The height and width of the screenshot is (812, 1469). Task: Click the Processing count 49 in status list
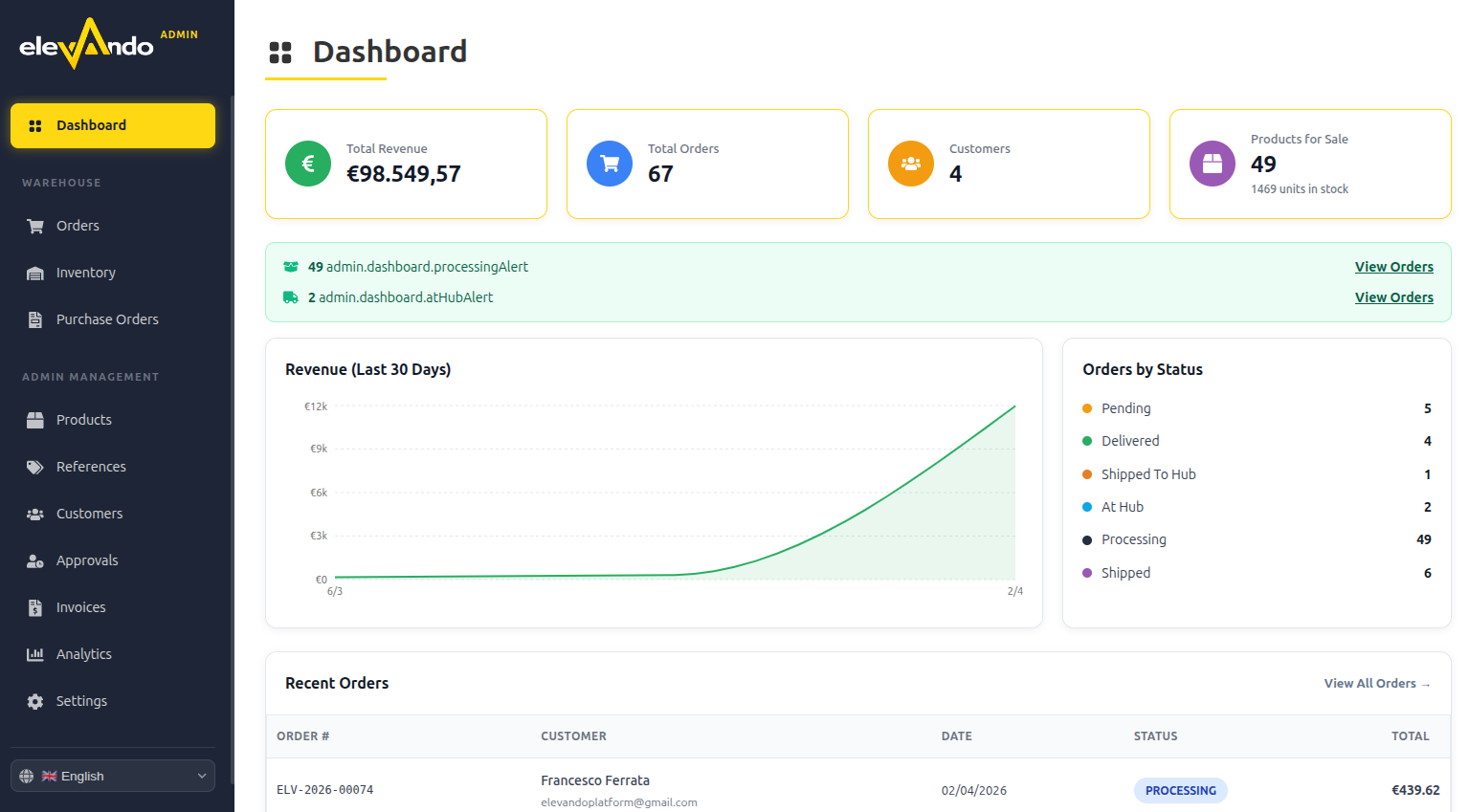[1423, 539]
